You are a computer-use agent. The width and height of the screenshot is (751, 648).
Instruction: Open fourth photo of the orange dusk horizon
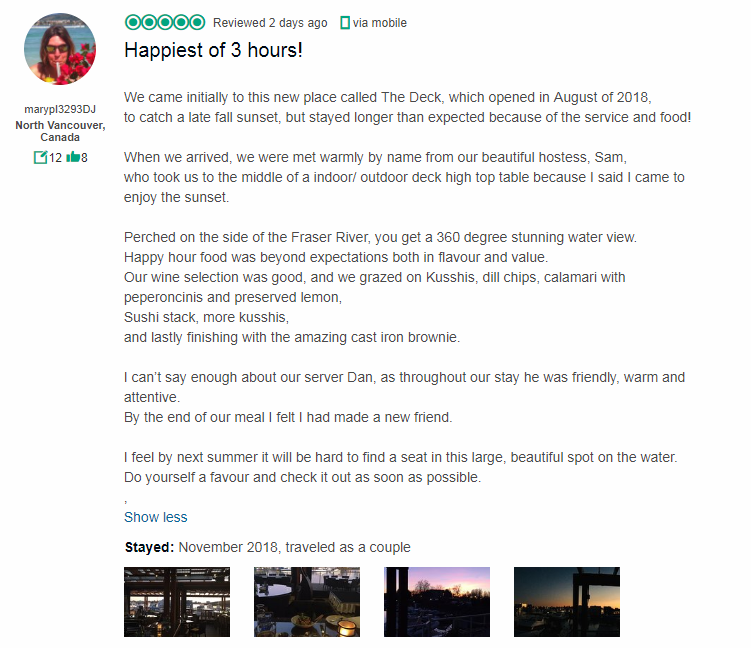tap(567, 602)
